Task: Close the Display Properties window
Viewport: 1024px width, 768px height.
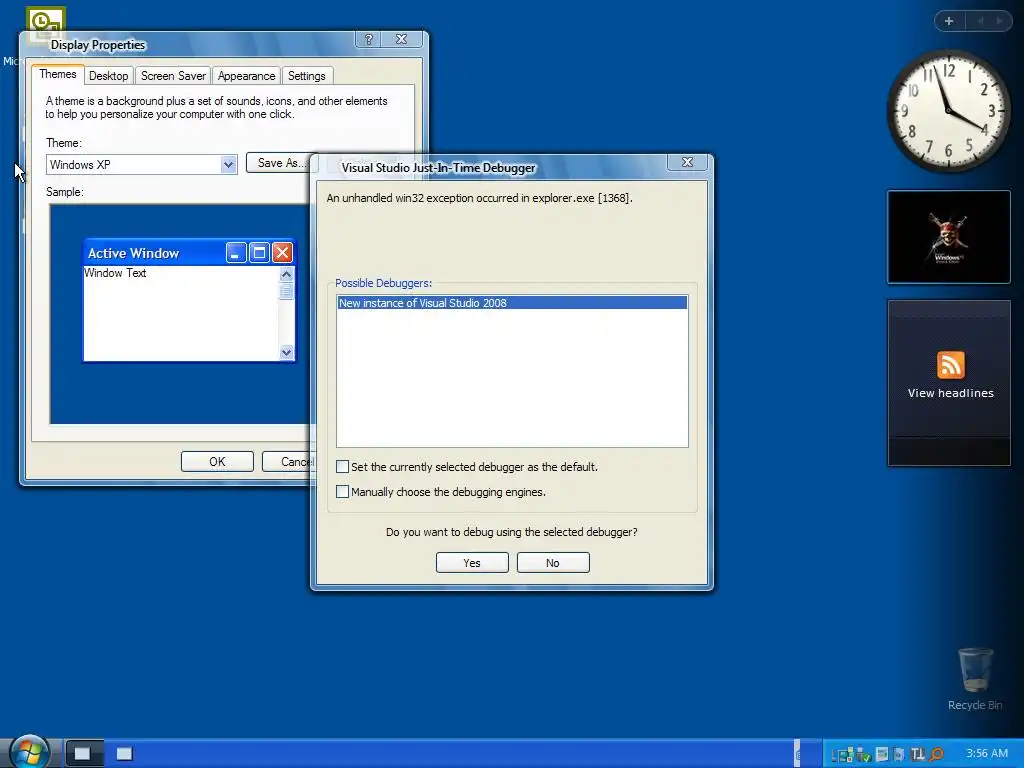Action: click(402, 39)
